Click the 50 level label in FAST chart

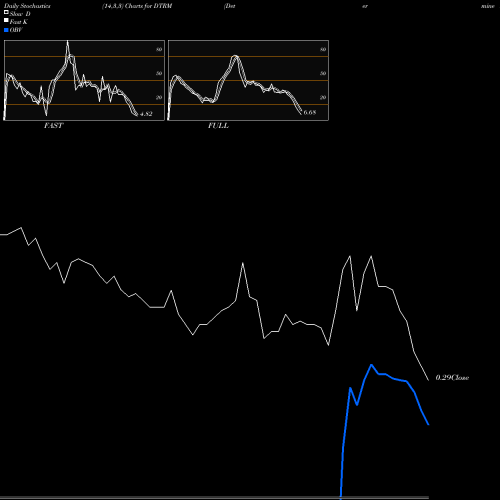pyautogui.click(x=159, y=73)
